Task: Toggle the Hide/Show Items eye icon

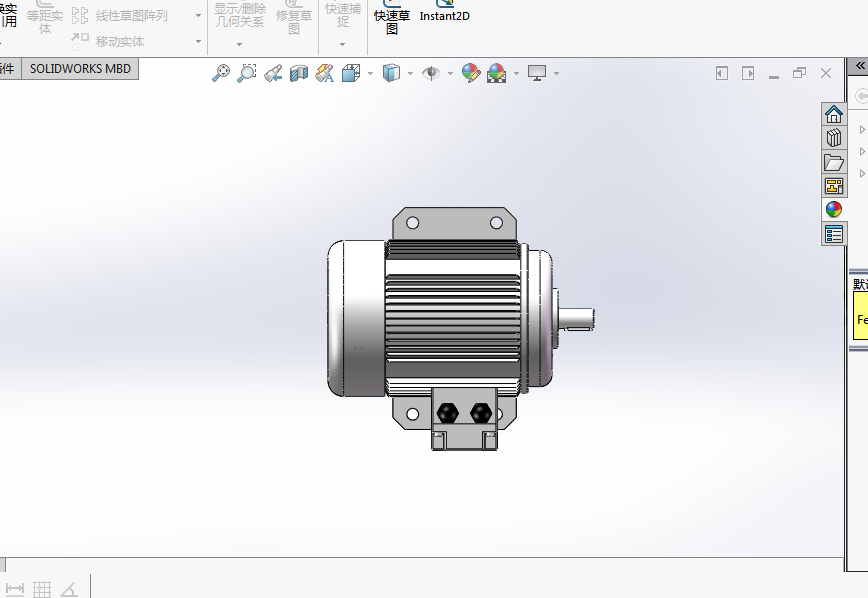Action: pos(431,73)
